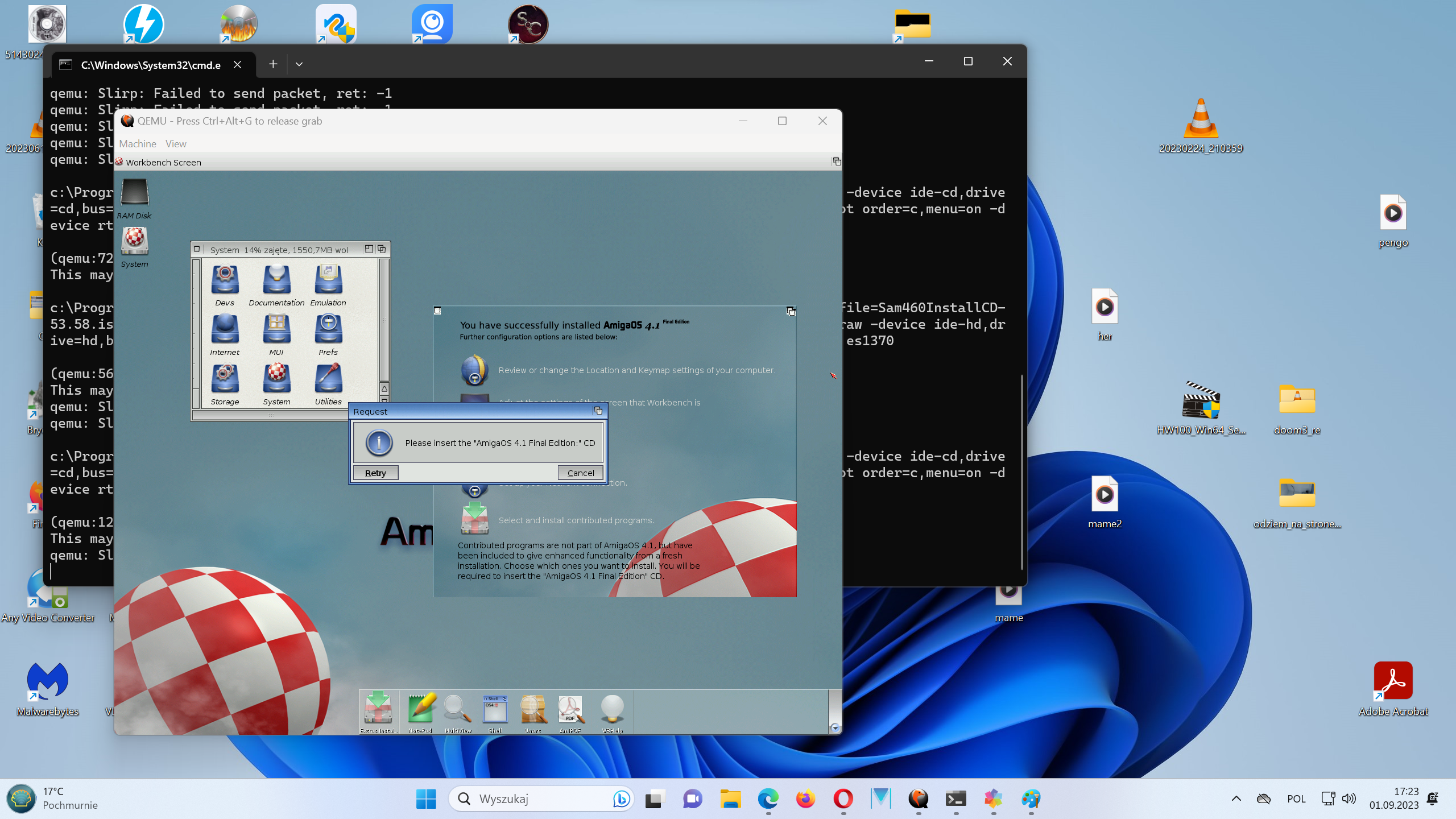Click the install contributed programs icon
This screenshot has height=819, width=1456.
point(474,518)
